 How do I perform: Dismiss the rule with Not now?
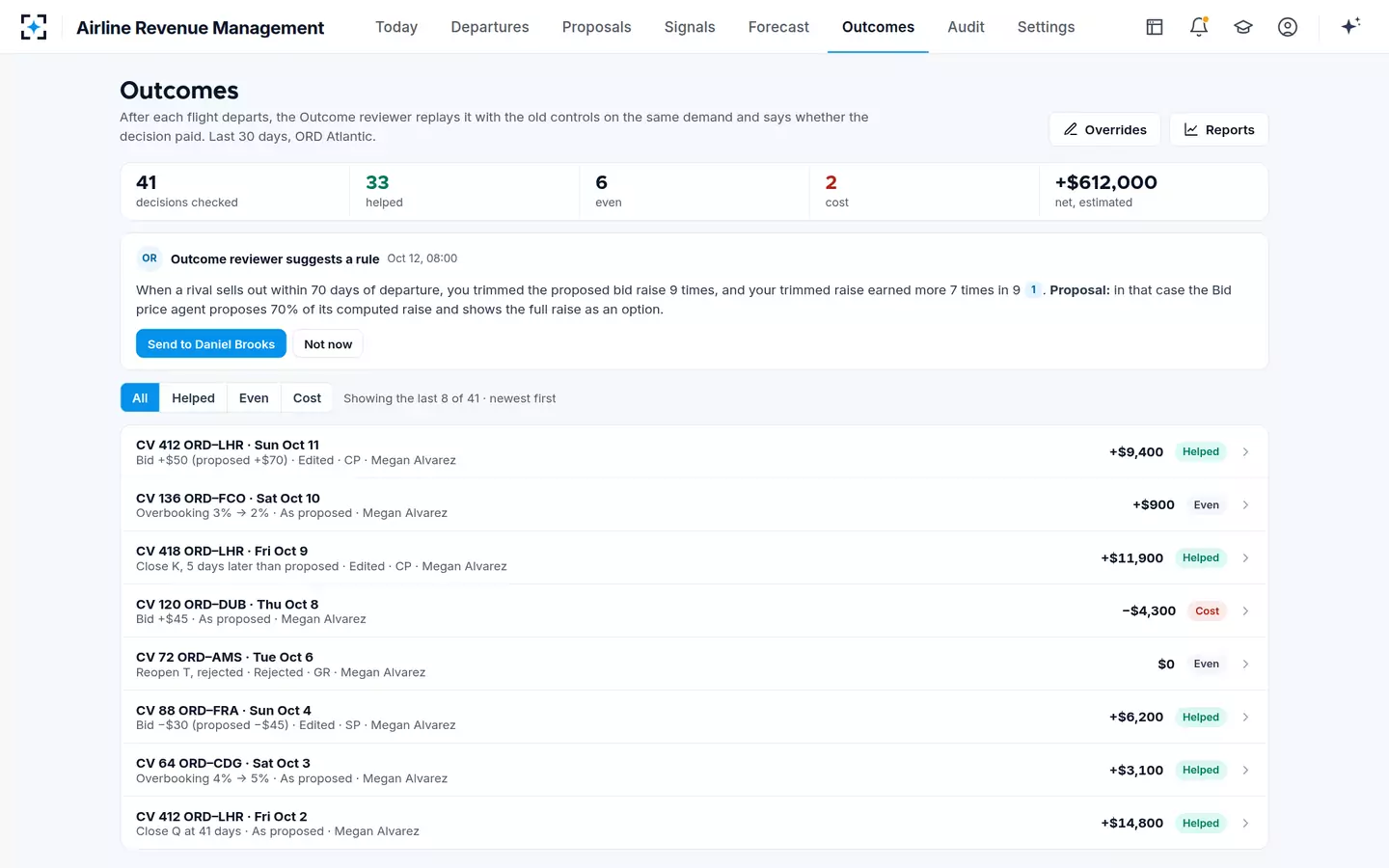(x=328, y=344)
